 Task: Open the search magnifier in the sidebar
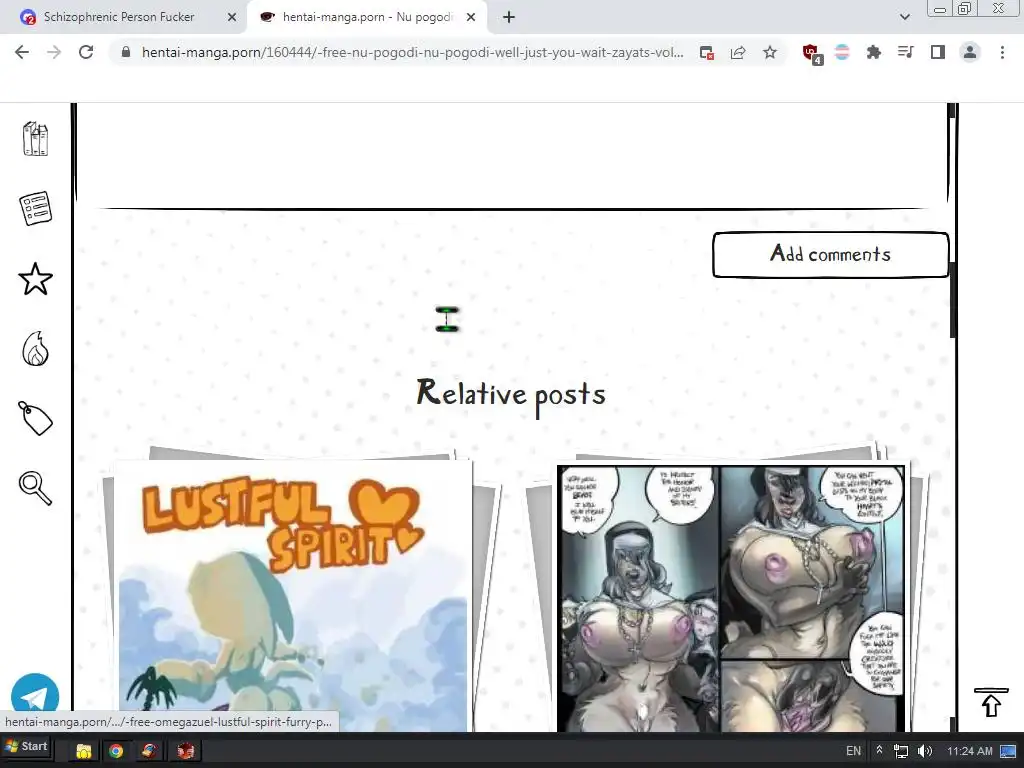pos(35,488)
